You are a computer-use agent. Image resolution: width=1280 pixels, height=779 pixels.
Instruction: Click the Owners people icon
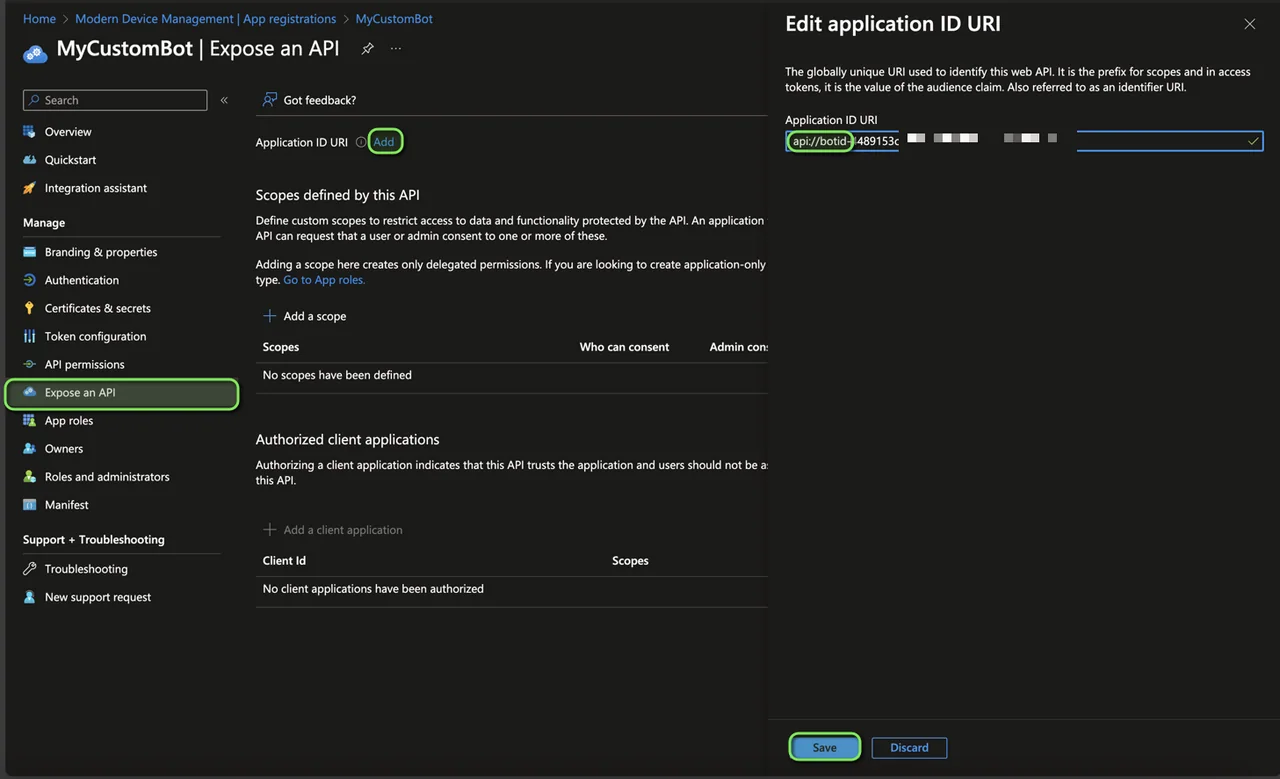click(30, 449)
